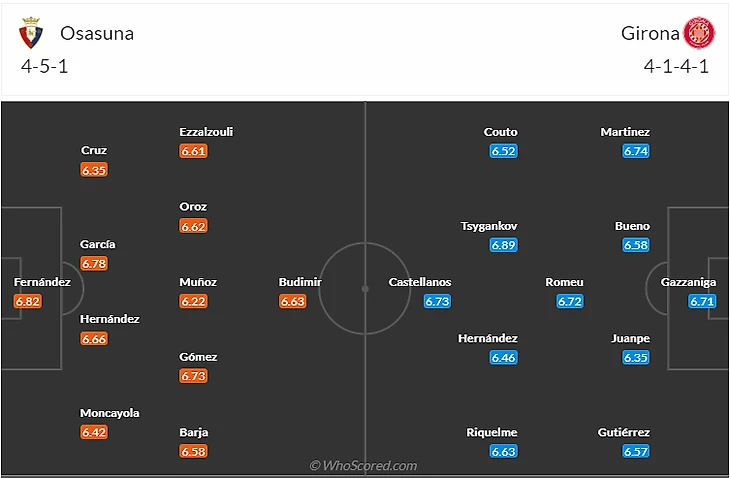Click Oroz's 6.62 rating badge
The image size is (730, 478).
click(x=194, y=227)
